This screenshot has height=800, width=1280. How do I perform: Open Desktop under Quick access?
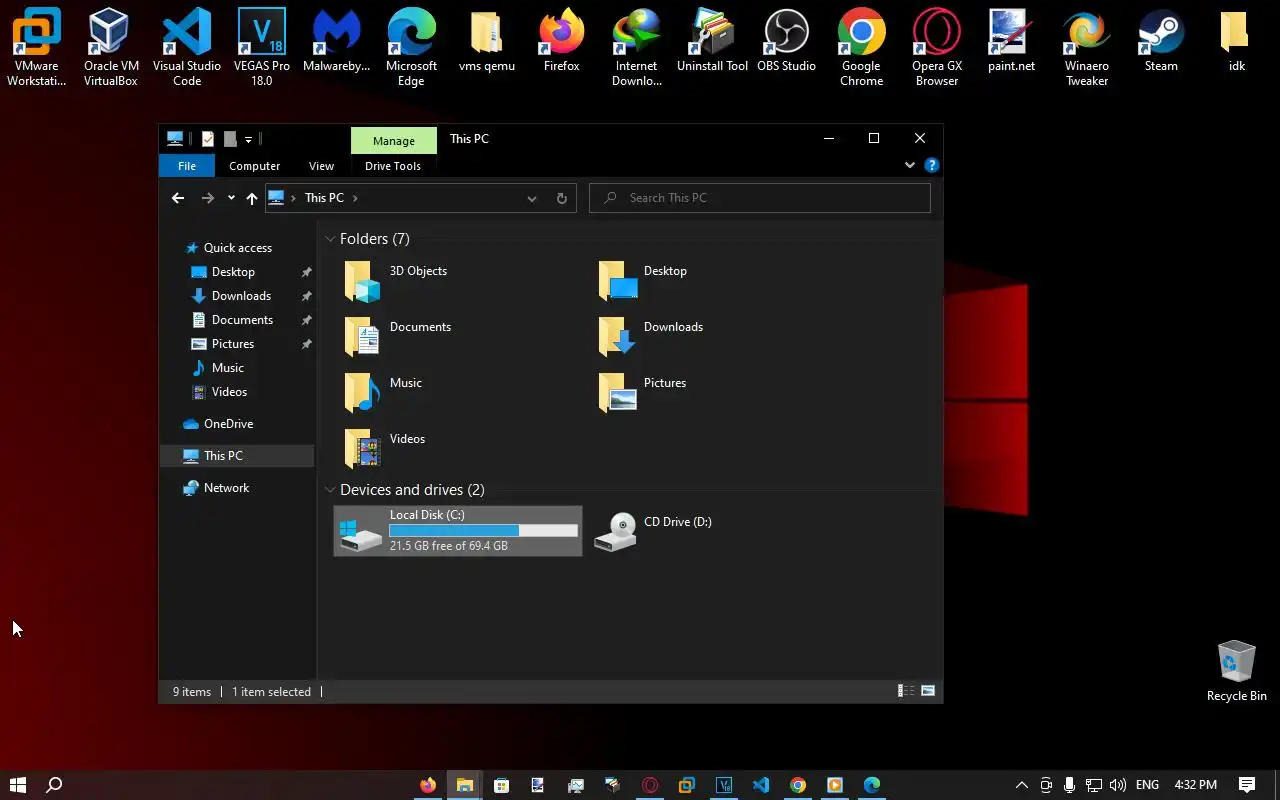(x=233, y=272)
